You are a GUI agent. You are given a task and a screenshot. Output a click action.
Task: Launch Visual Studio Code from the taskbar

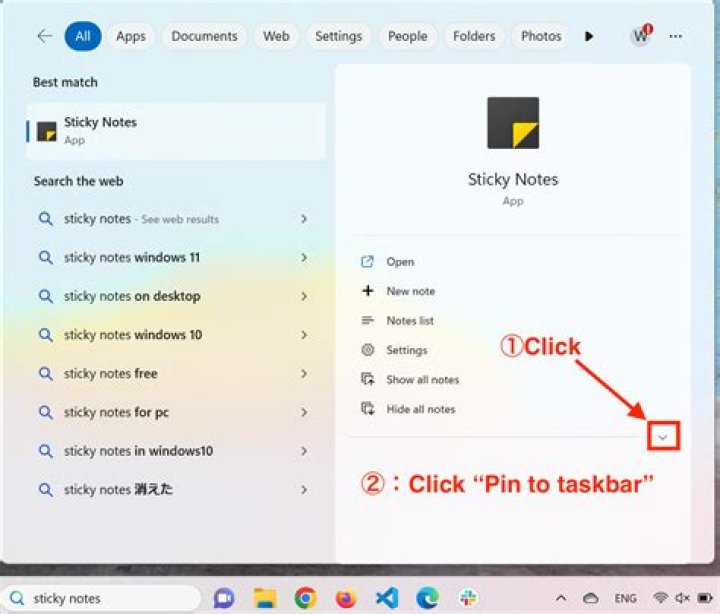tap(387, 598)
